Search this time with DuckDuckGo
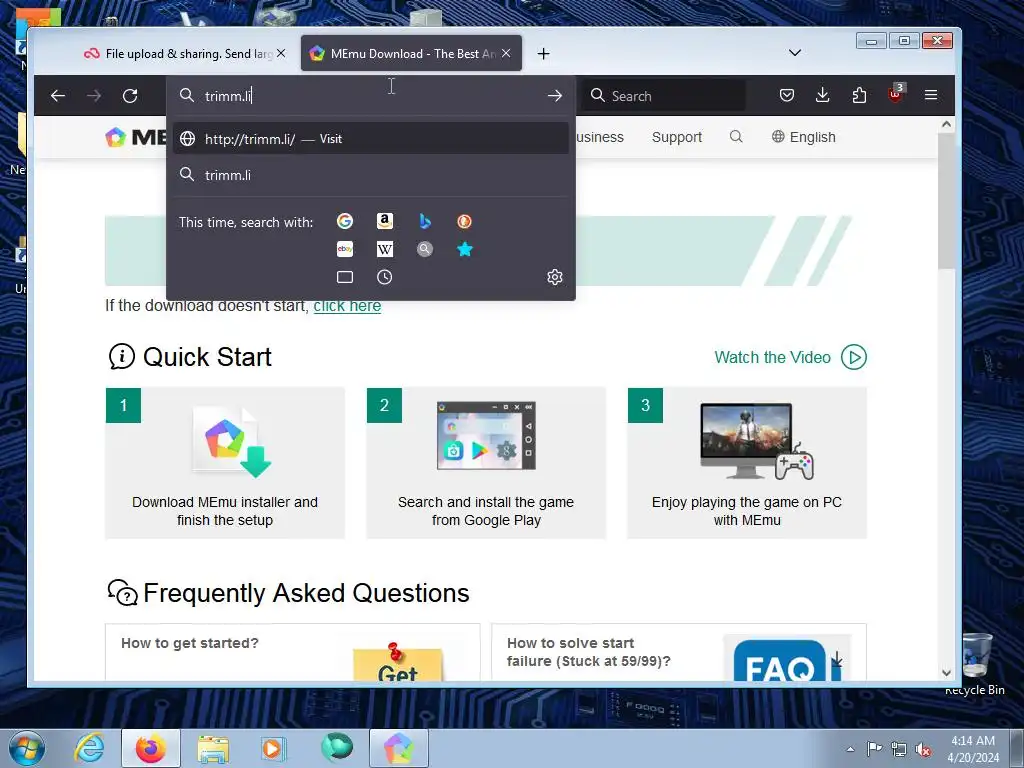Screen dimensions: 1024x768 [464, 221]
